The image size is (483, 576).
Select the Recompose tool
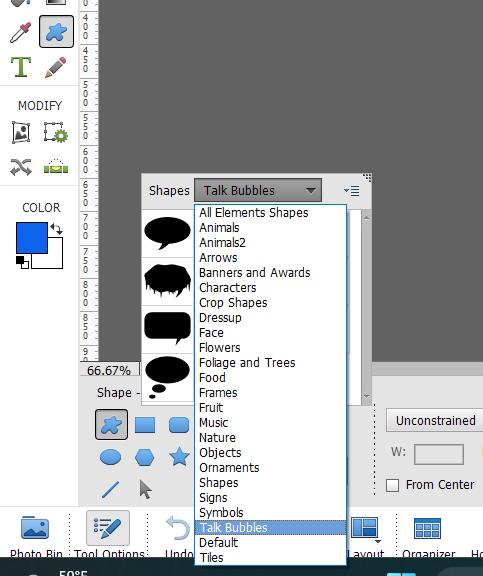(56, 132)
